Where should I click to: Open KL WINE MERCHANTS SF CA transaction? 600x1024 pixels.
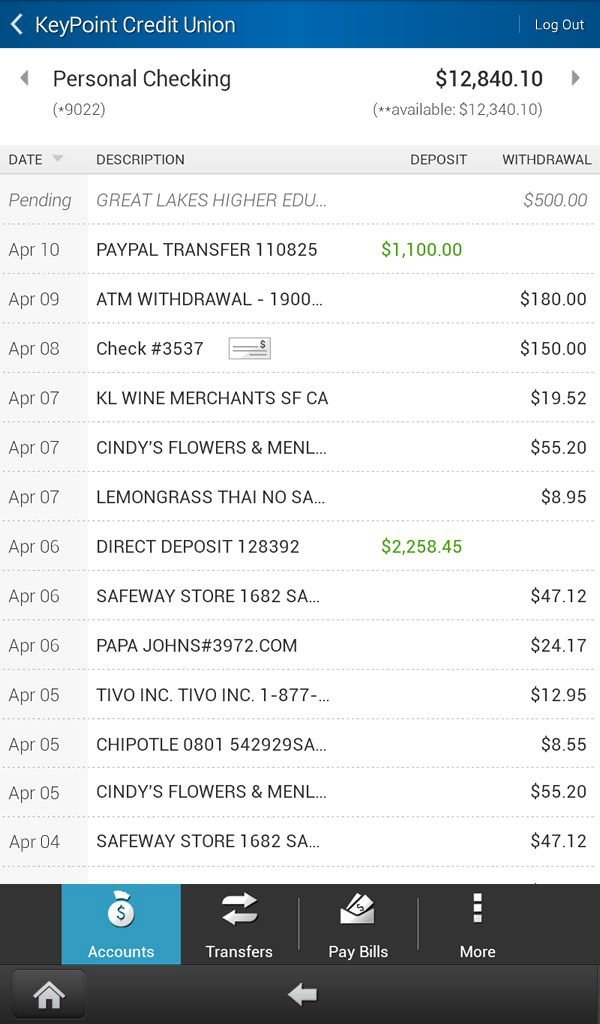coord(300,398)
